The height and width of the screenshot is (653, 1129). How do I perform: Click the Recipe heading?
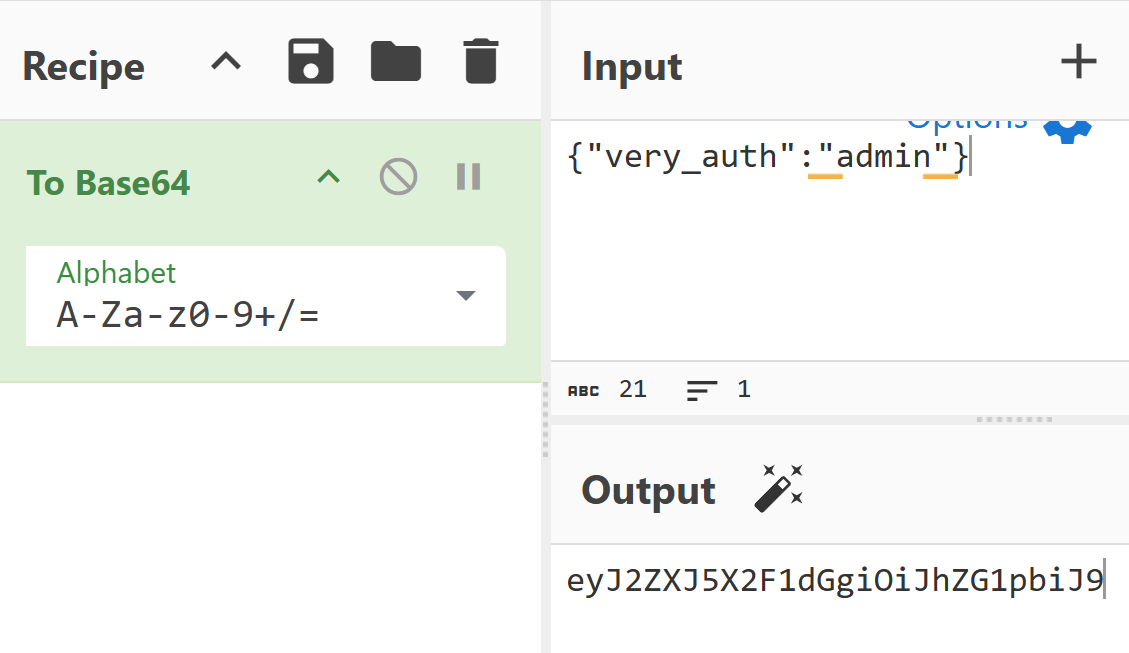pos(84,67)
